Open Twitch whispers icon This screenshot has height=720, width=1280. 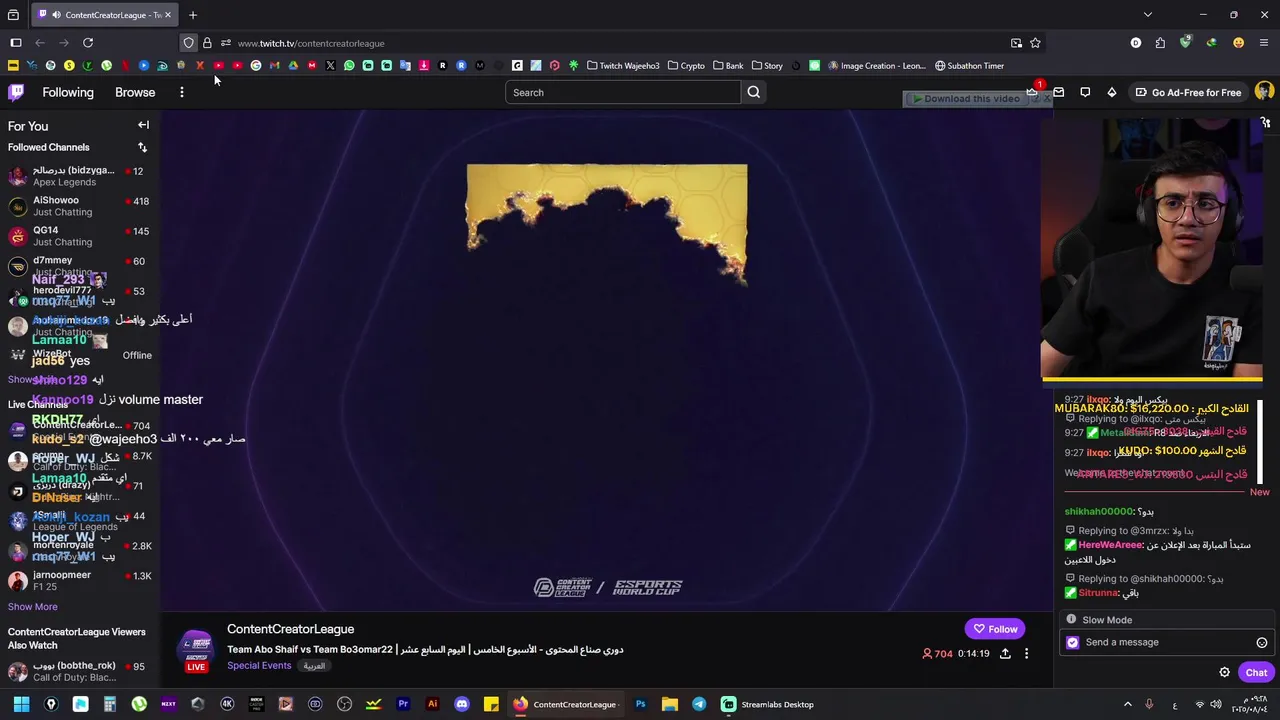tap(1085, 92)
